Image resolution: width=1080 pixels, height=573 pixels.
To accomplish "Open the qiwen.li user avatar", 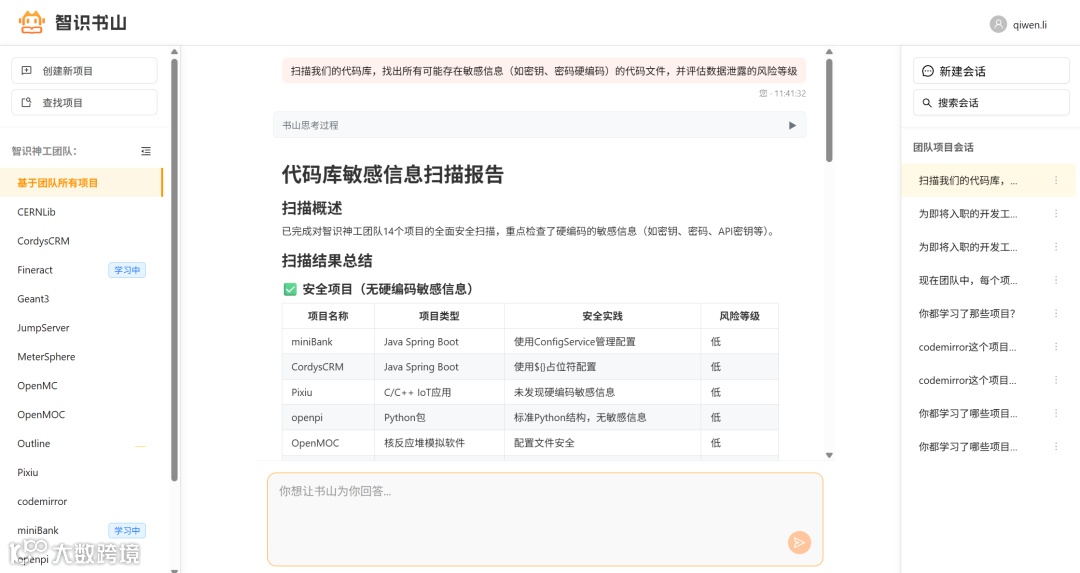I will click(x=998, y=24).
